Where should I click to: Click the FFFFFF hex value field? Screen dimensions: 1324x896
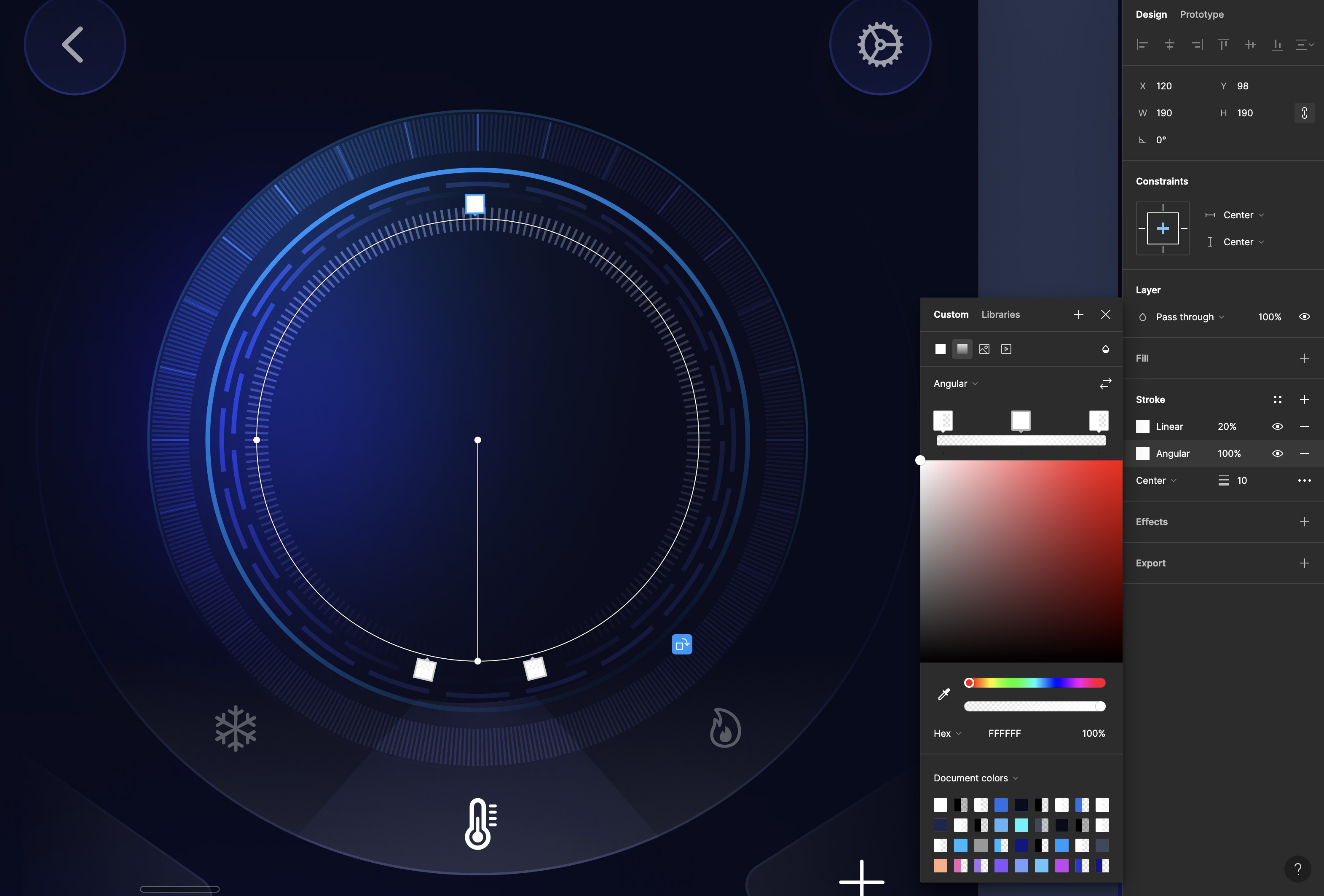[x=1005, y=734]
